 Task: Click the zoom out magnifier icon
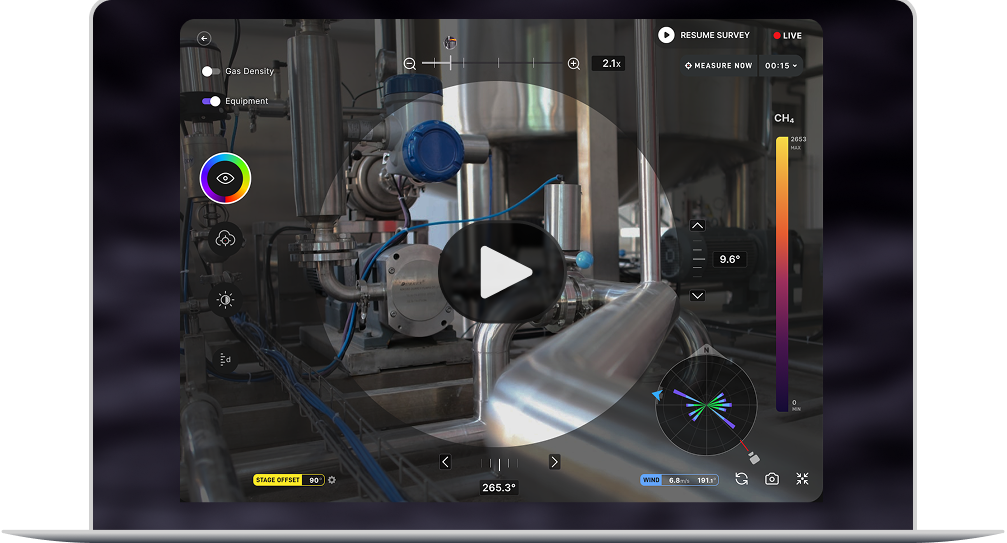pyautogui.click(x=409, y=64)
